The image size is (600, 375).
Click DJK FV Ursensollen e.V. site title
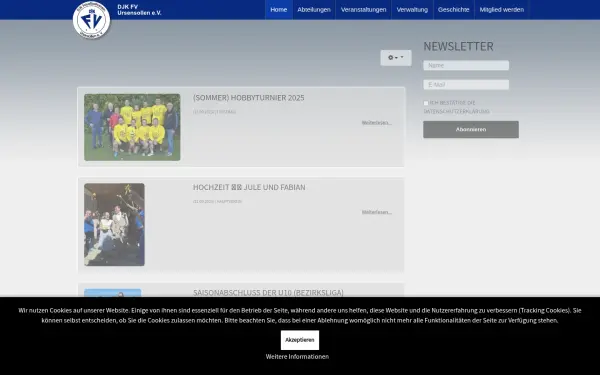coord(139,10)
